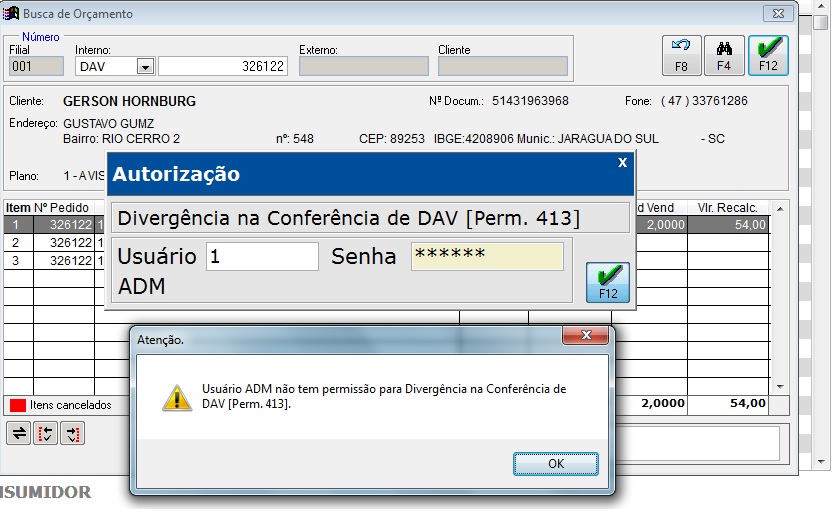Click the Senha password field
The height and width of the screenshot is (513, 834).
[487, 256]
